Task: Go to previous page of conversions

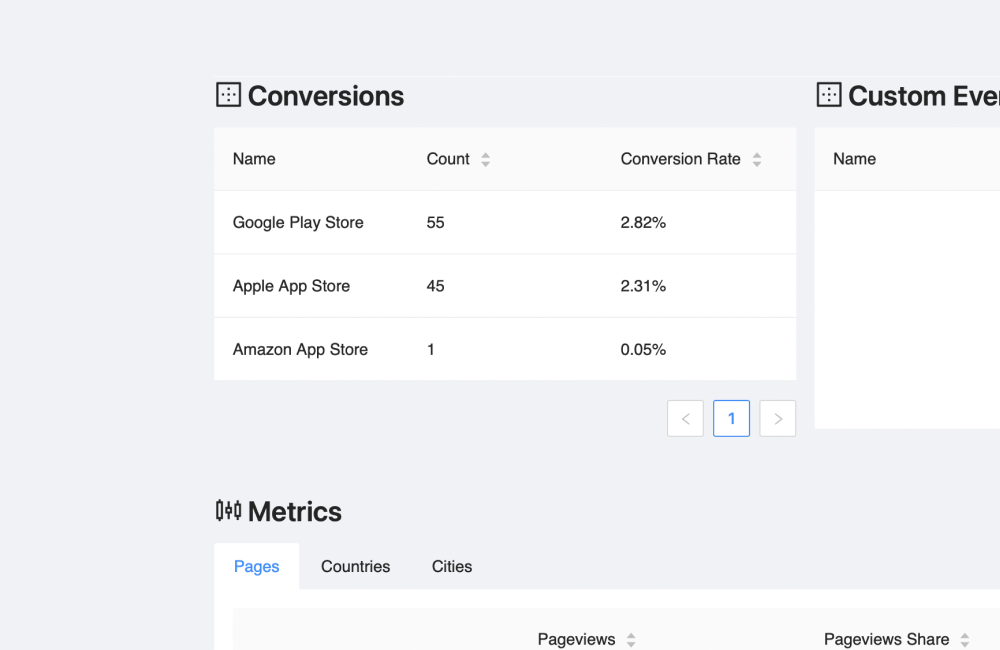Action: pos(685,419)
